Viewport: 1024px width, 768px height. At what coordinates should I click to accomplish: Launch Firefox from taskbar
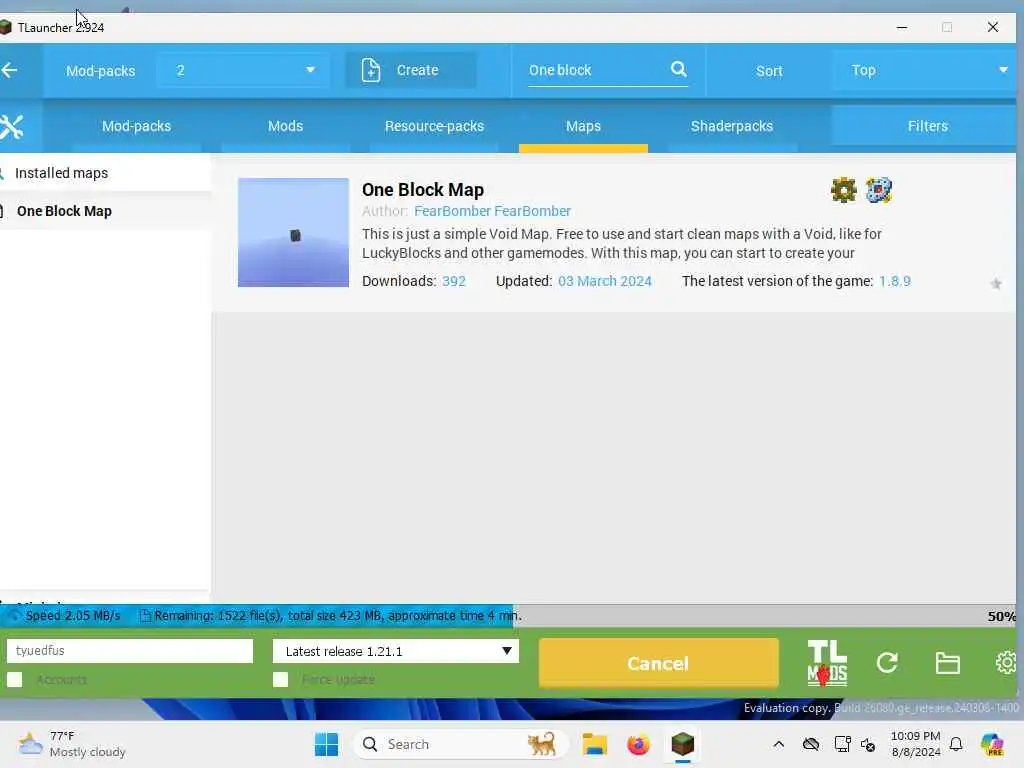pos(638,744)
